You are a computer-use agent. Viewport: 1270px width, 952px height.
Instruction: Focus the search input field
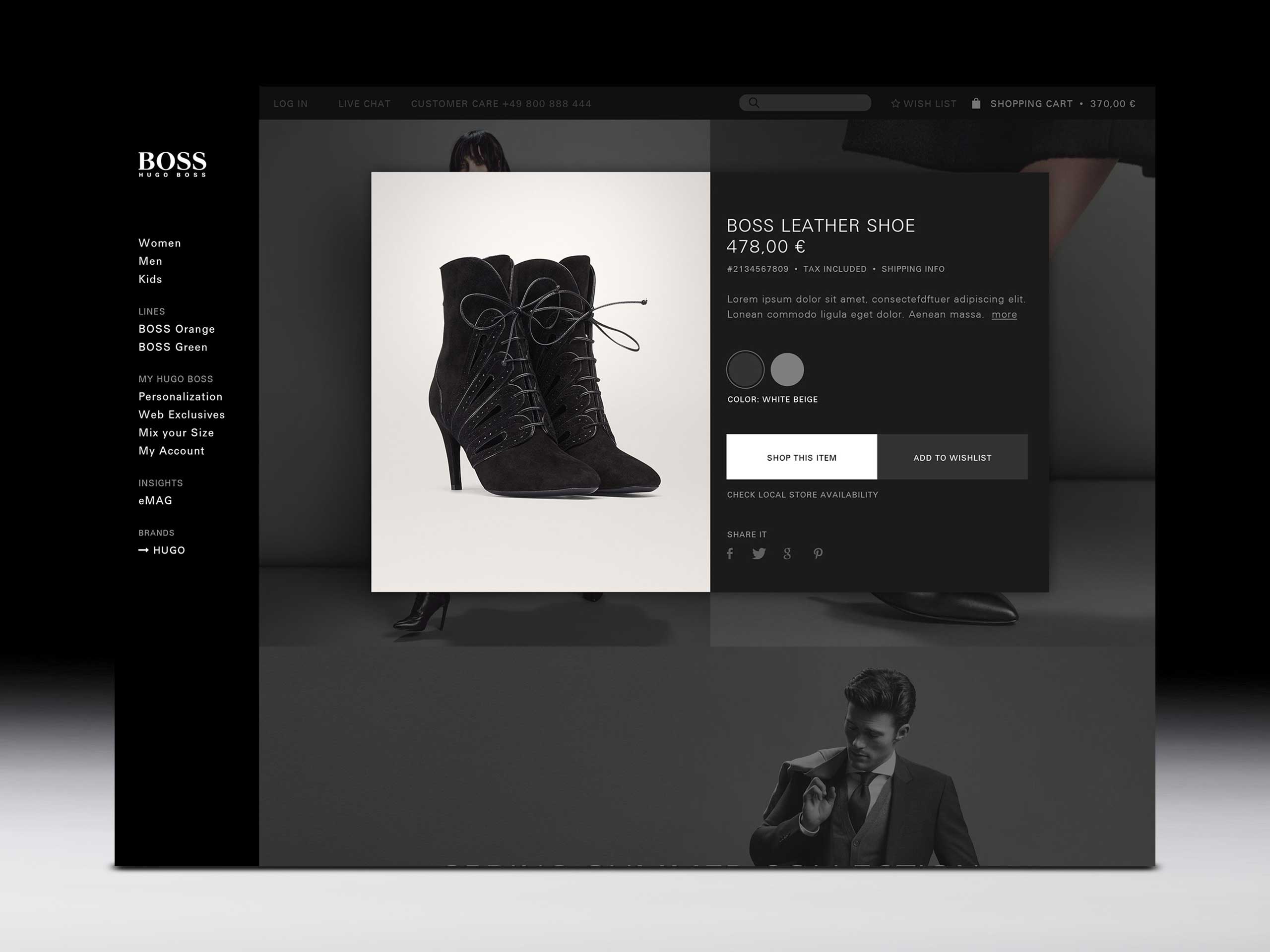805,103
